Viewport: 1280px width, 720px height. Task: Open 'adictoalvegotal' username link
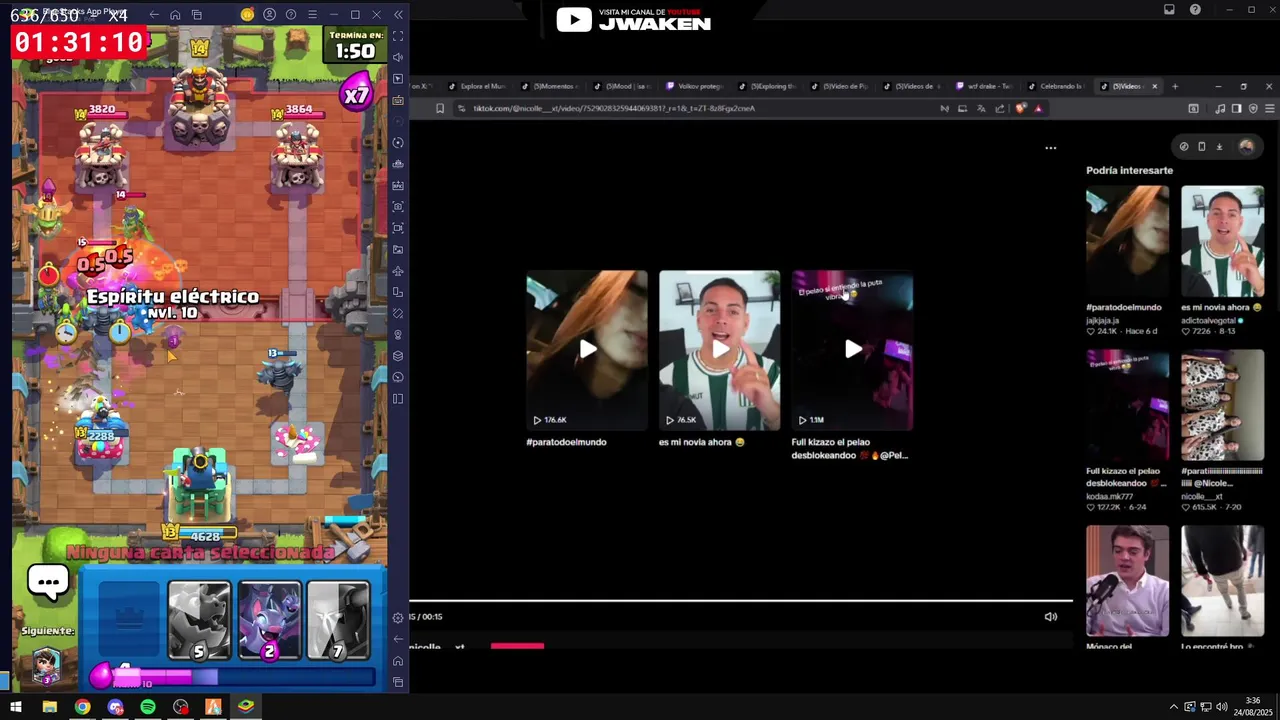point(1209,320)
